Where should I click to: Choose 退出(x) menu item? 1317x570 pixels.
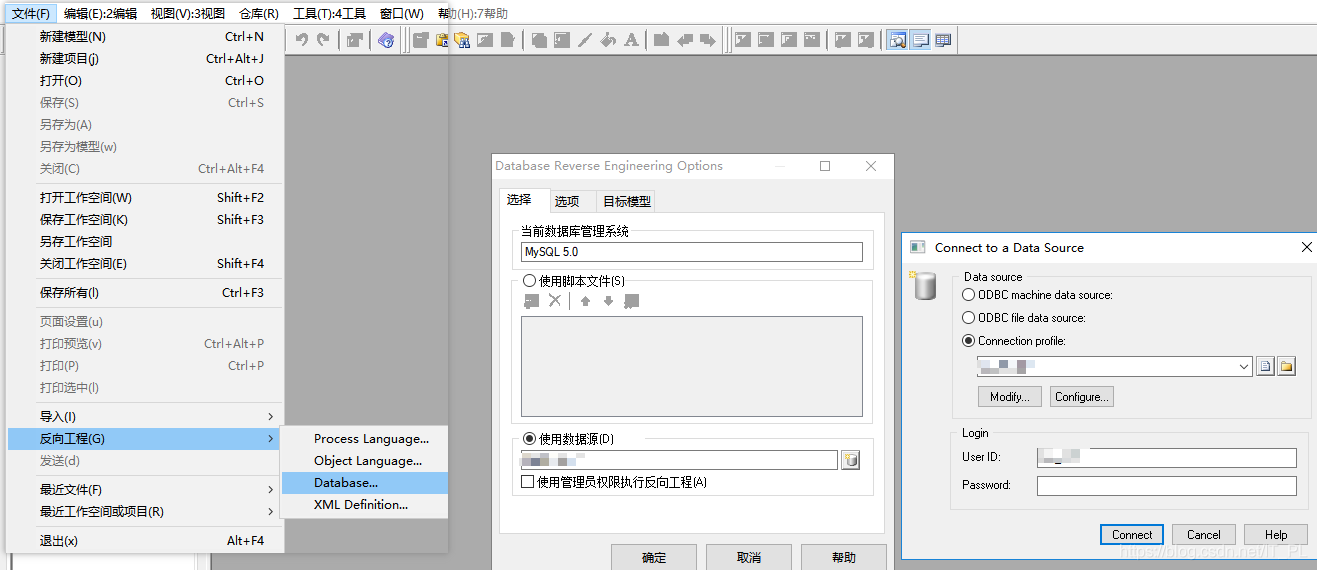(x=146, y=540)
